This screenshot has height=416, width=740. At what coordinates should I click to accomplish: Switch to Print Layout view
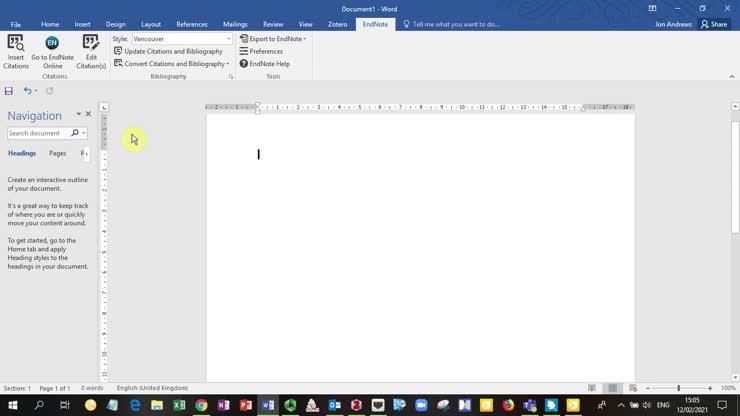(x=613, y=388)
